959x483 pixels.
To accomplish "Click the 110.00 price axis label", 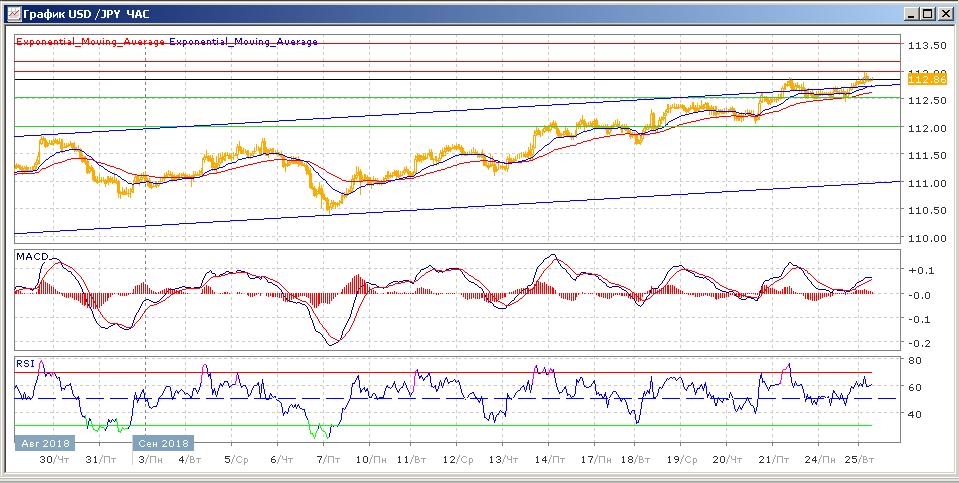I will [x=927, y=238].
